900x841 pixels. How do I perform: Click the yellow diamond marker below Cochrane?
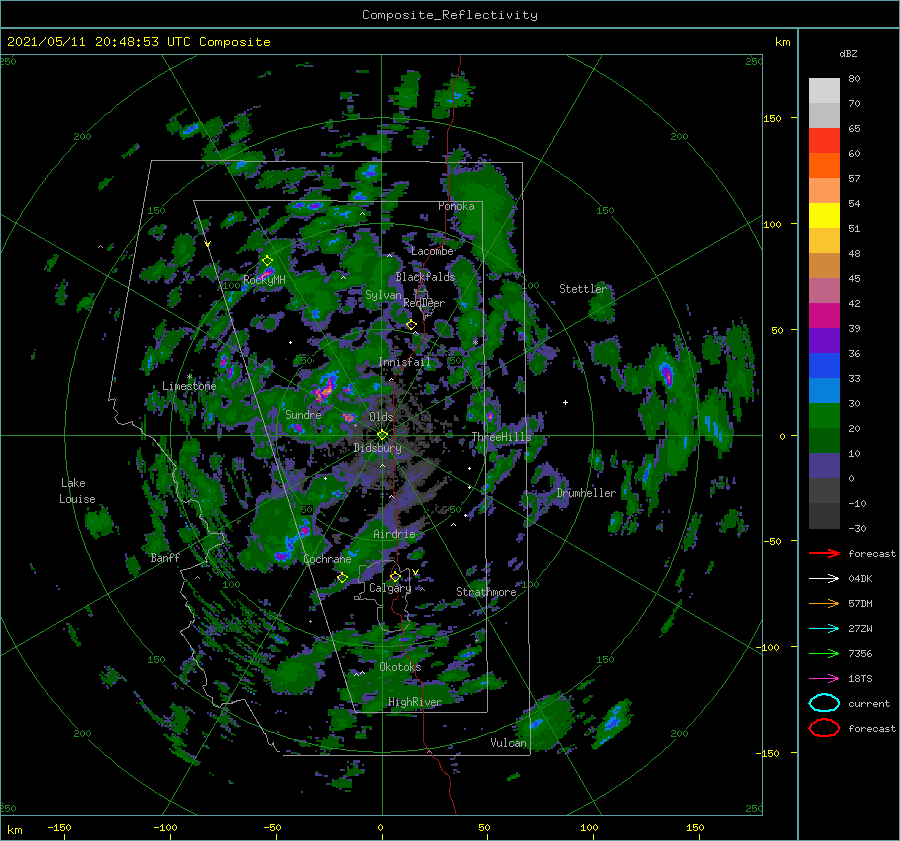342,577
